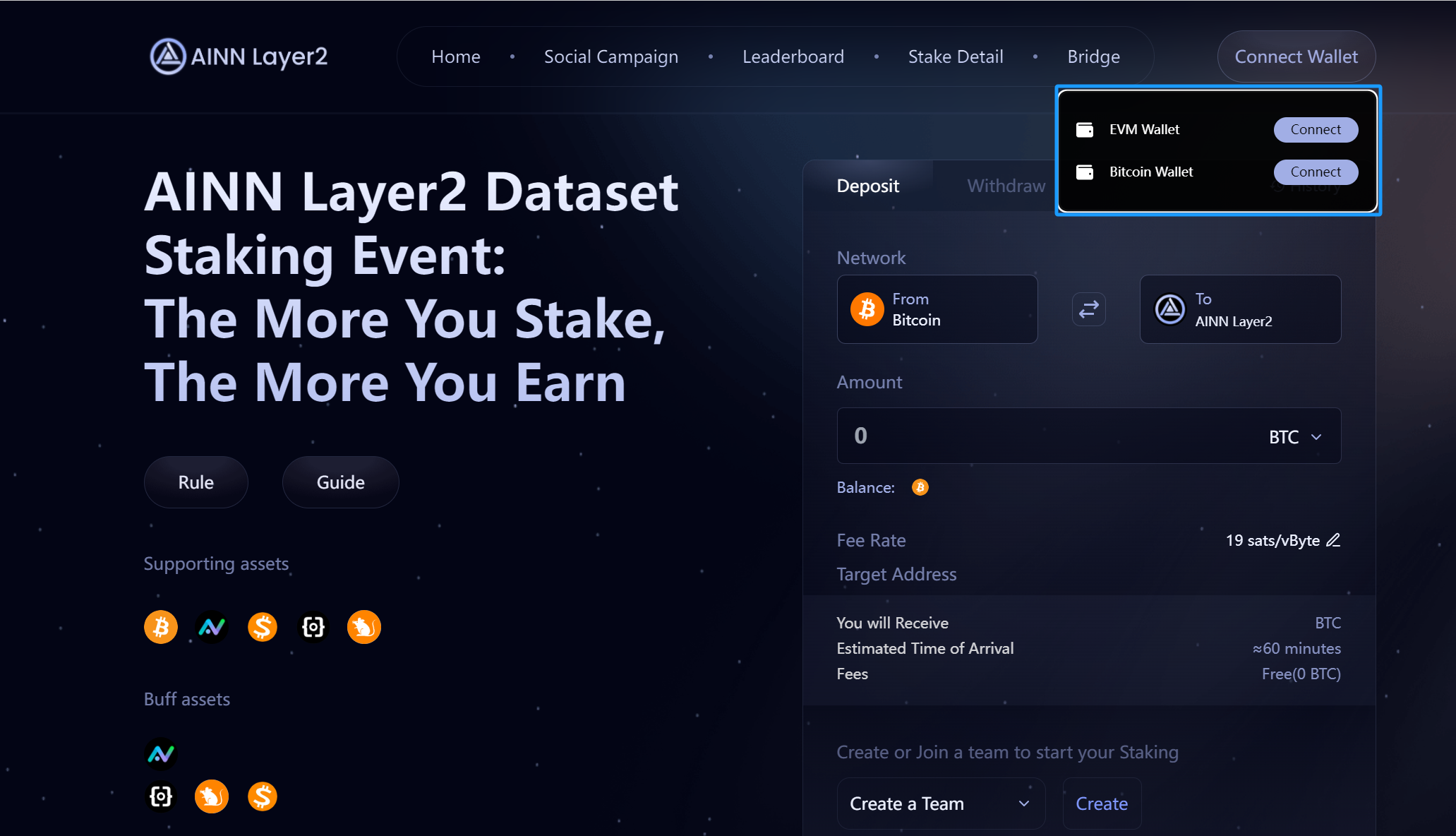Click the orange rat icon under Buff assets

pyautogui.click(x=212, y=796)
